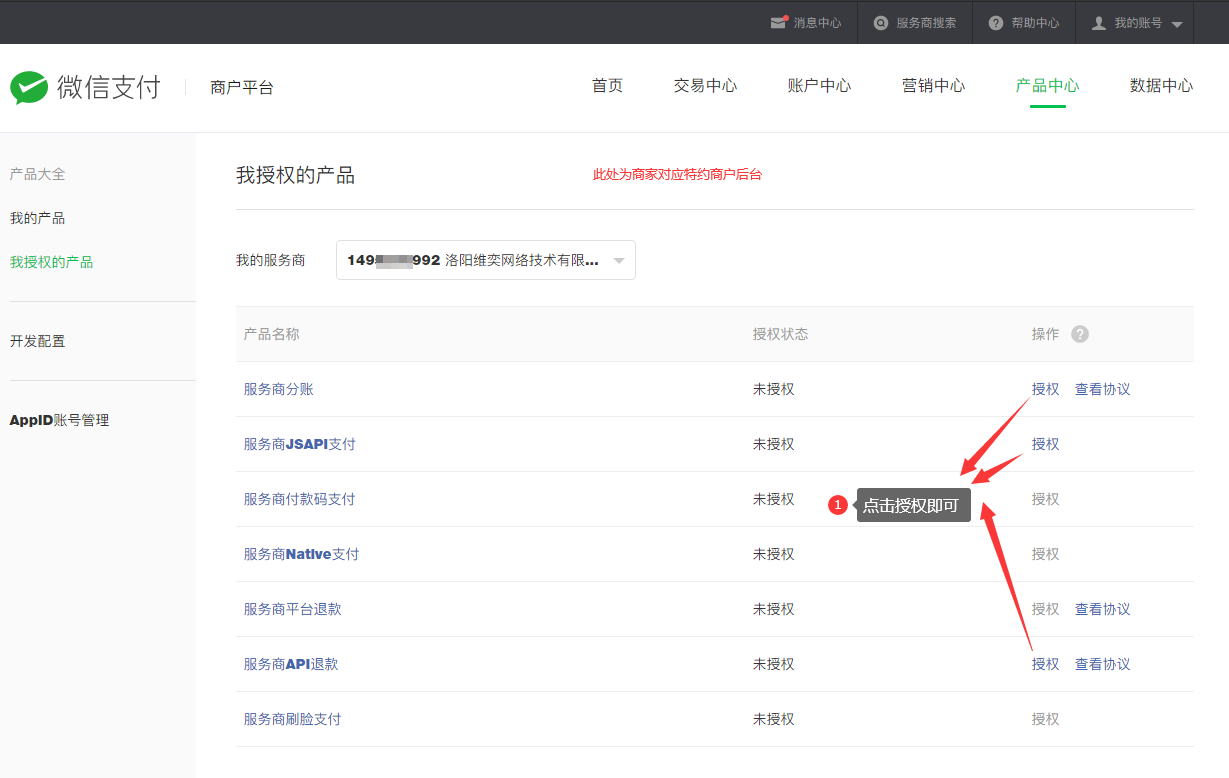1229x778 pixels.
Task: Click 授权 for 服务商刷脸支付
Action: point(1045,719)
